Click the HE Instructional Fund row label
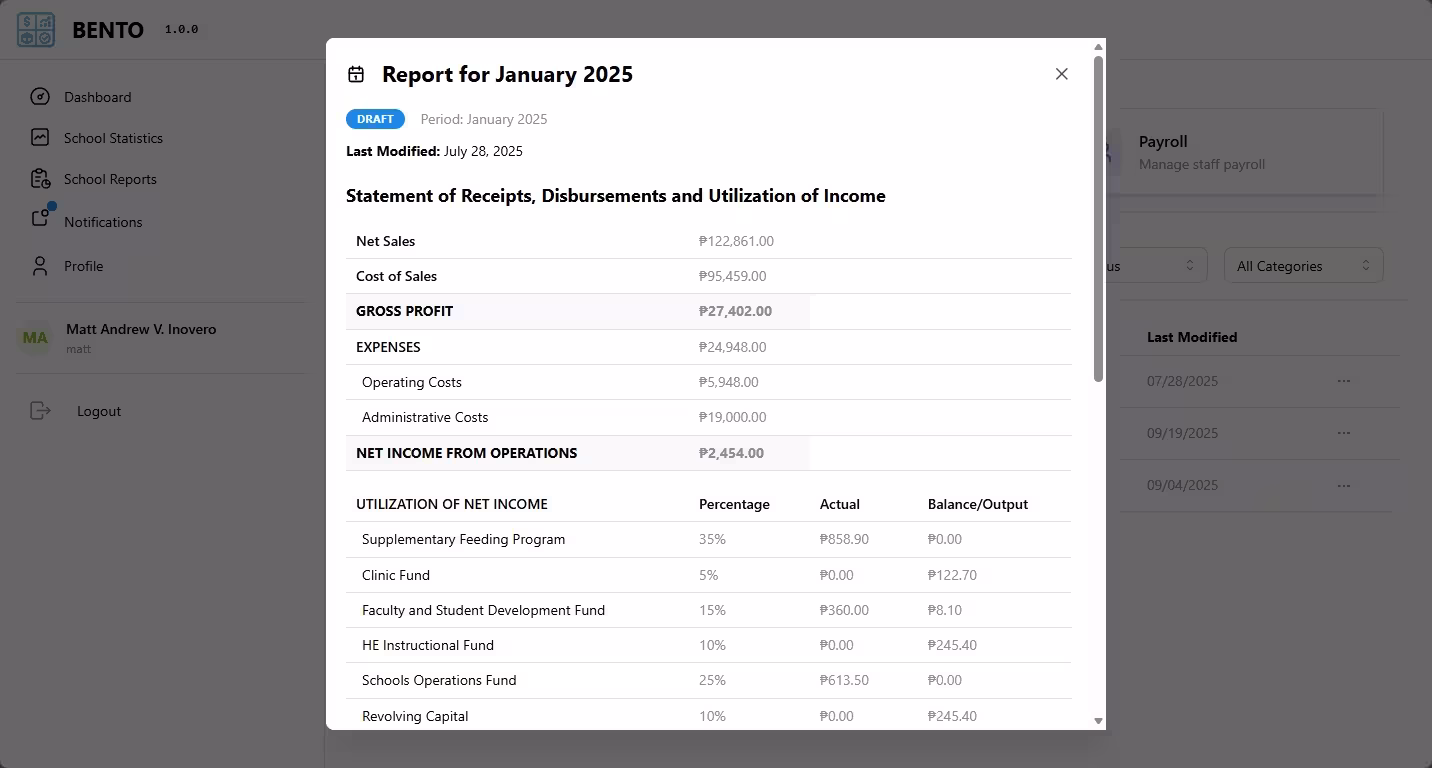The height and width of the screenshot is (768, 1432). coord(428,645)
